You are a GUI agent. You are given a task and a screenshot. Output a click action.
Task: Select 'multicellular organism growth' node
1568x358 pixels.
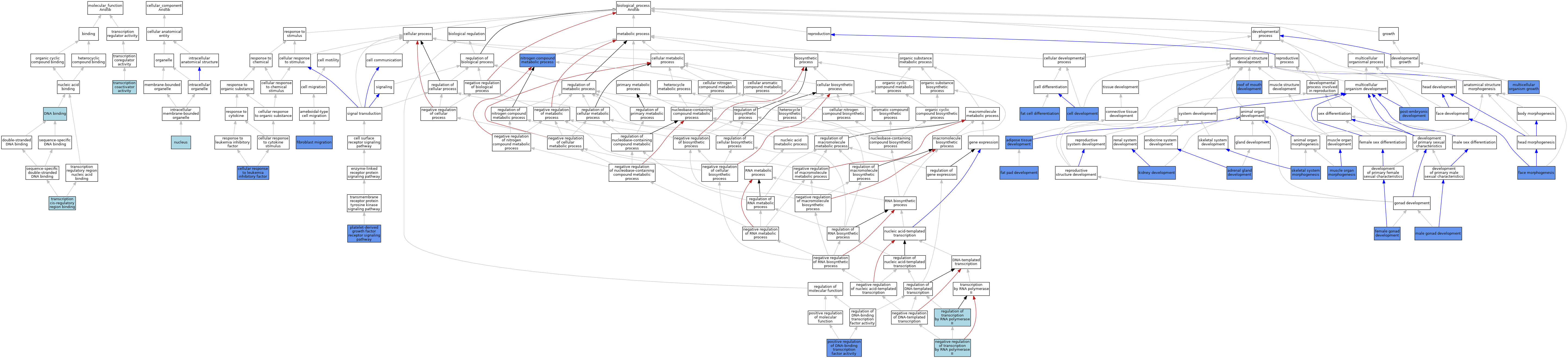[x=1523, y=87]
